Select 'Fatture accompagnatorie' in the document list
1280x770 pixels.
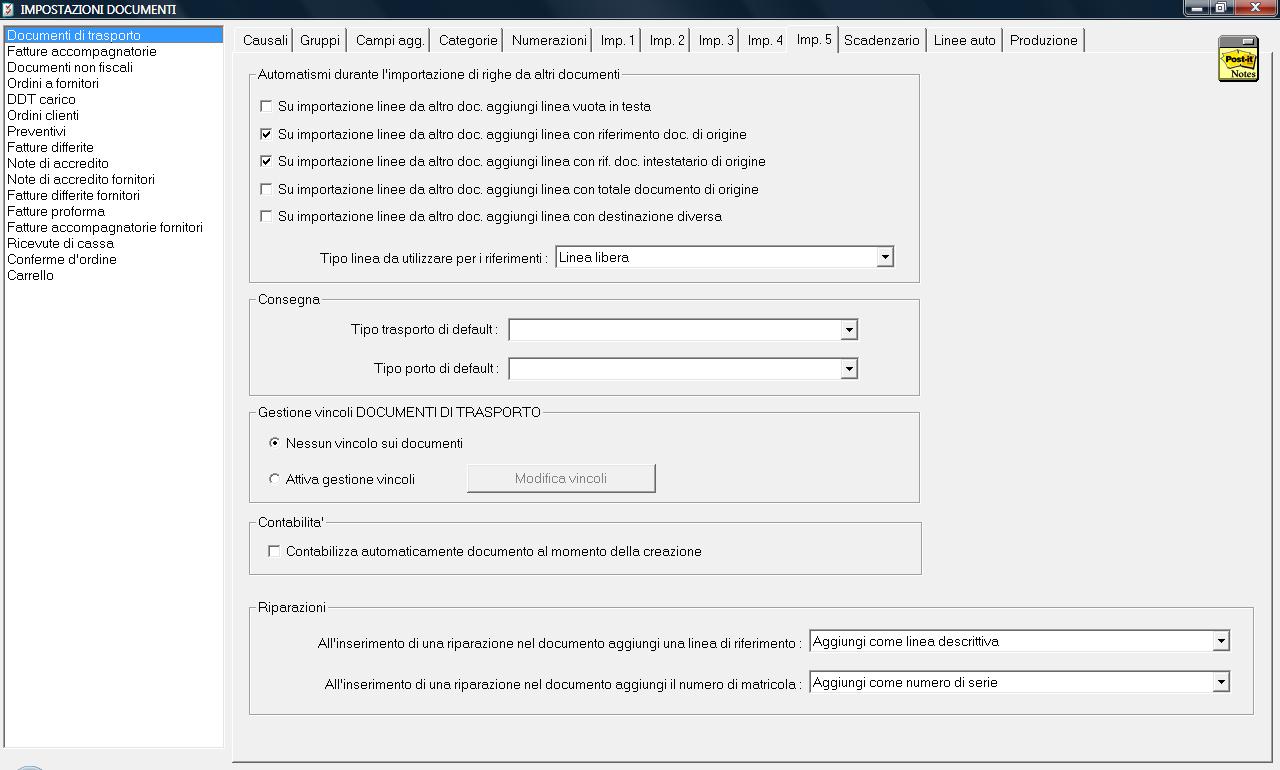pos(114,51)
